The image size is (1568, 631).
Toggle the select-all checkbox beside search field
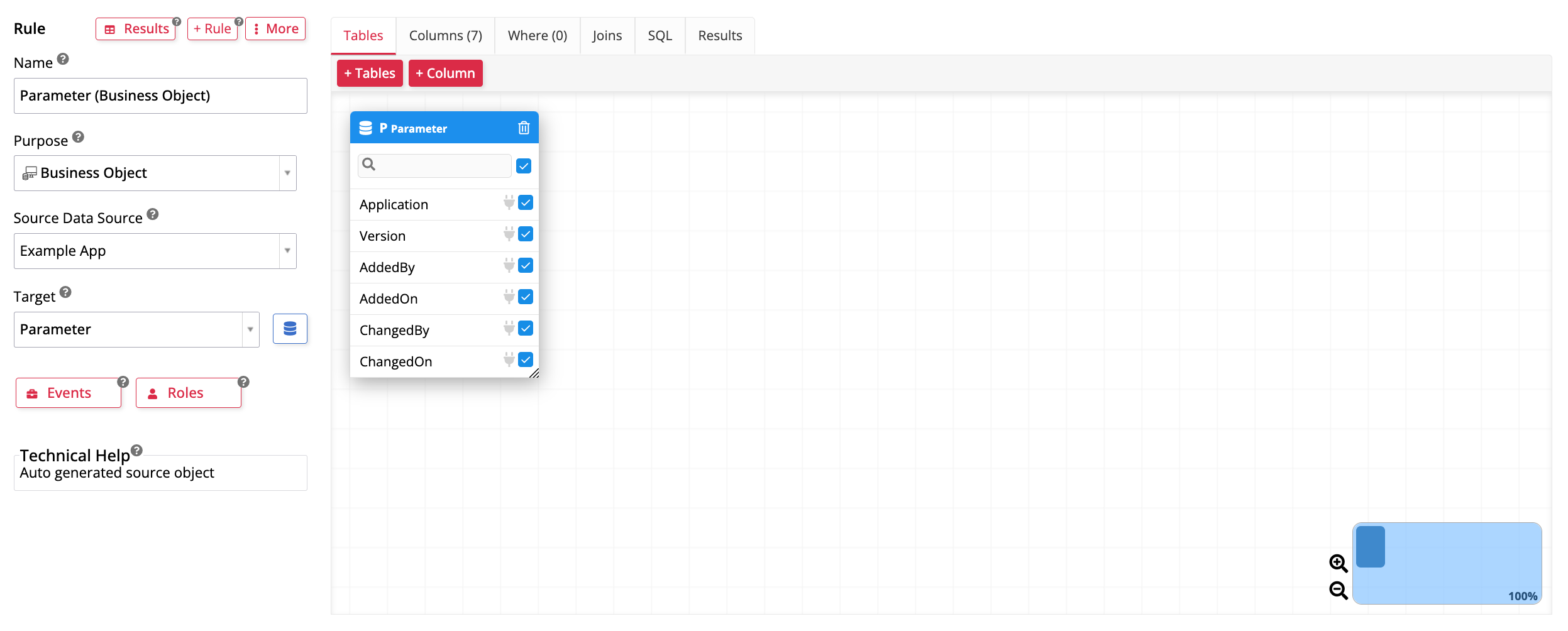click(x=524, y=166)
